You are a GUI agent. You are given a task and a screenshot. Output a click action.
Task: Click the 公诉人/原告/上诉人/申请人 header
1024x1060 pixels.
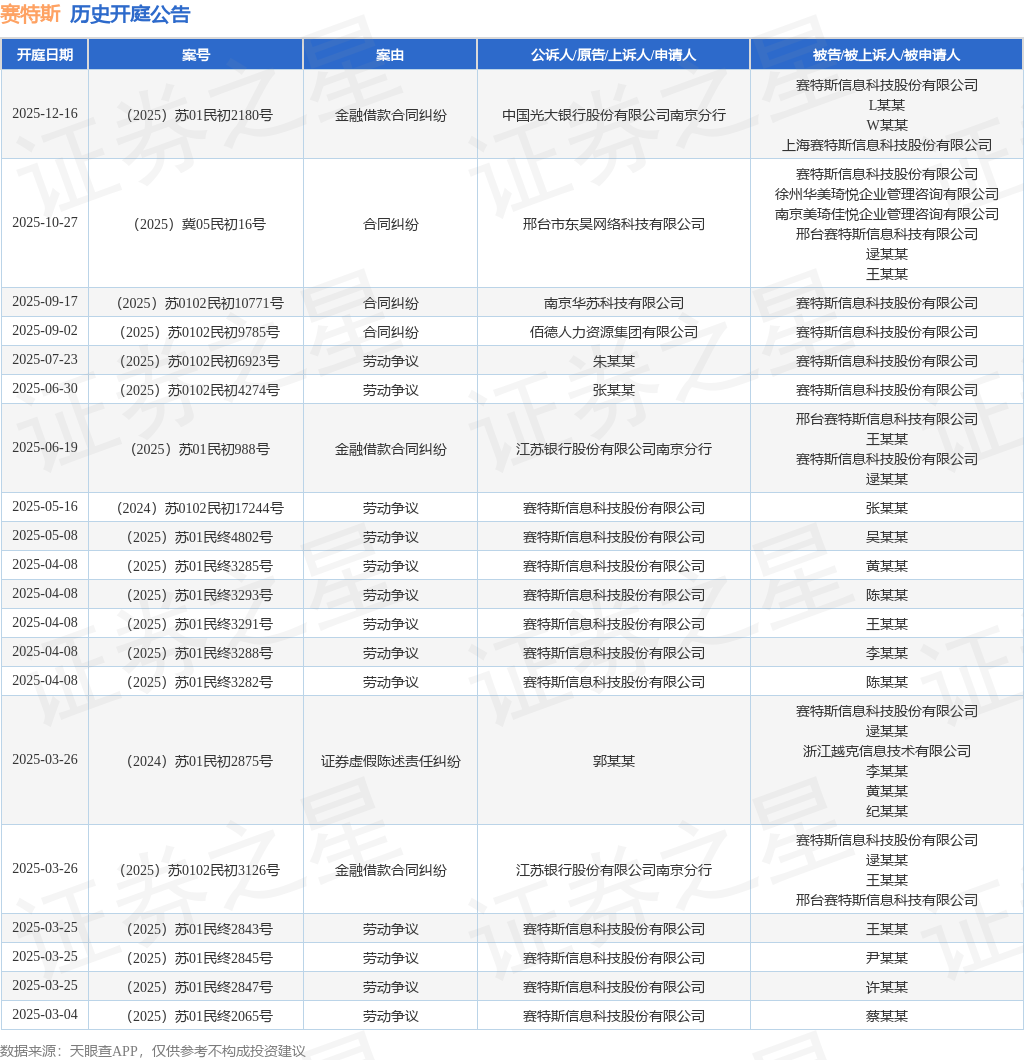(613, 55)
